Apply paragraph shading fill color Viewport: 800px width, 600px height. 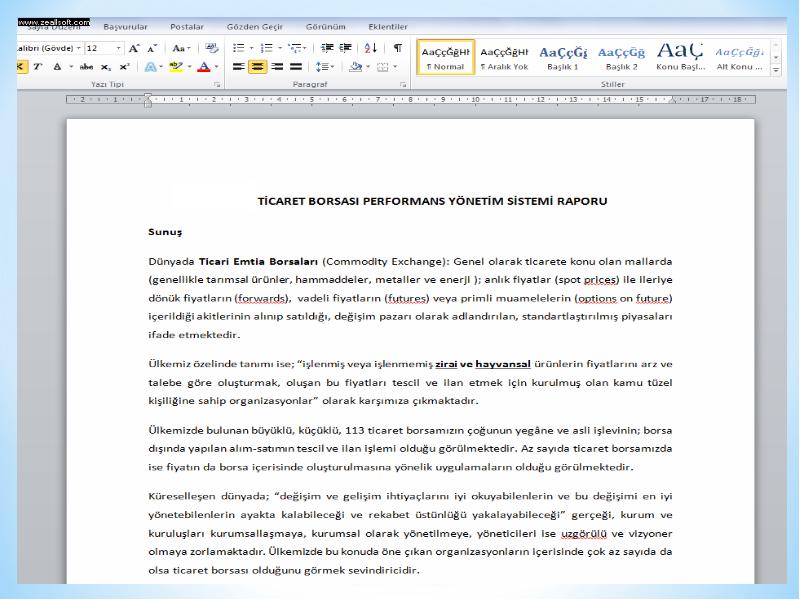pyautogui.click(x=356, y=67)
